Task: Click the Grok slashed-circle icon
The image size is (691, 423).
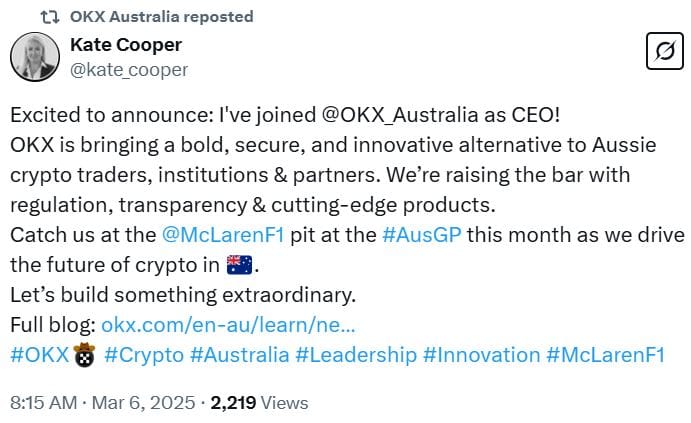Action: [x=659, y=51]
